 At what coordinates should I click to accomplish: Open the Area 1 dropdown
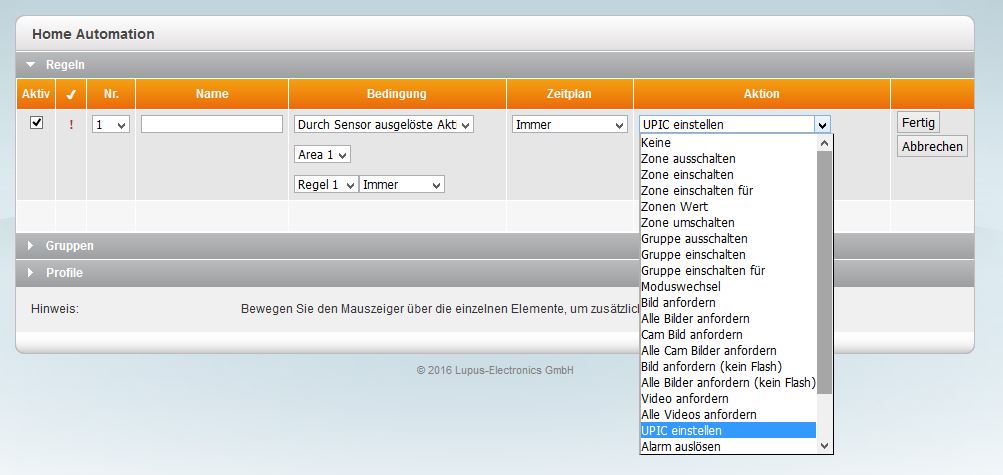pos(322,155)
